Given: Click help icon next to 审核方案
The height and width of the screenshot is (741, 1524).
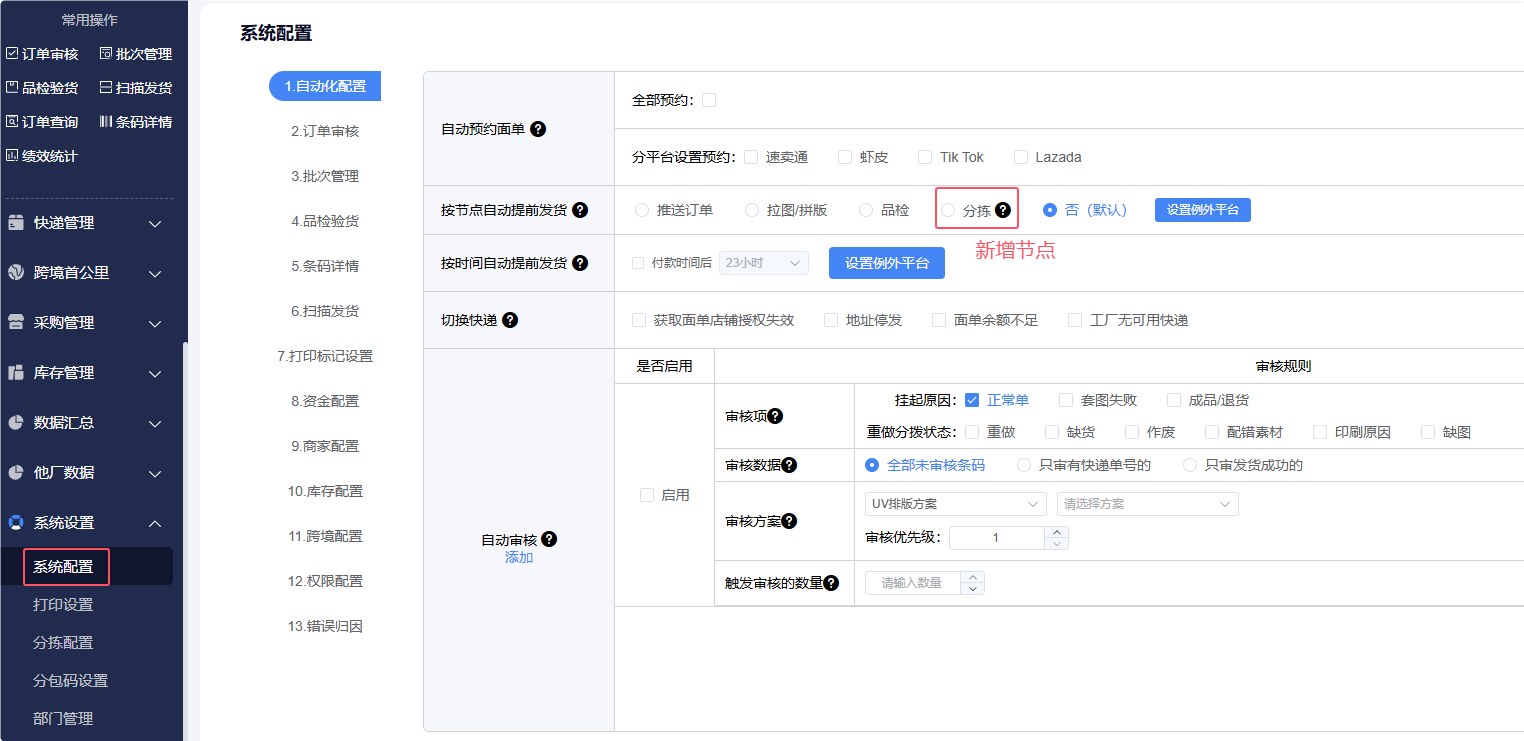Looking at the screenshot, I should pos(790,521).
